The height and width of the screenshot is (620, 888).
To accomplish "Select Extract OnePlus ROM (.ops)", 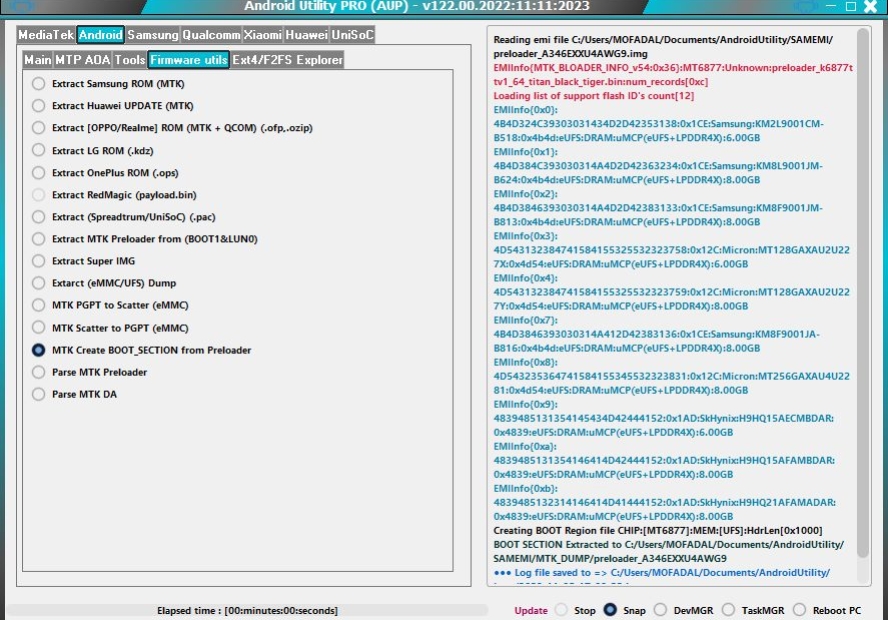I will click(38, 173).
